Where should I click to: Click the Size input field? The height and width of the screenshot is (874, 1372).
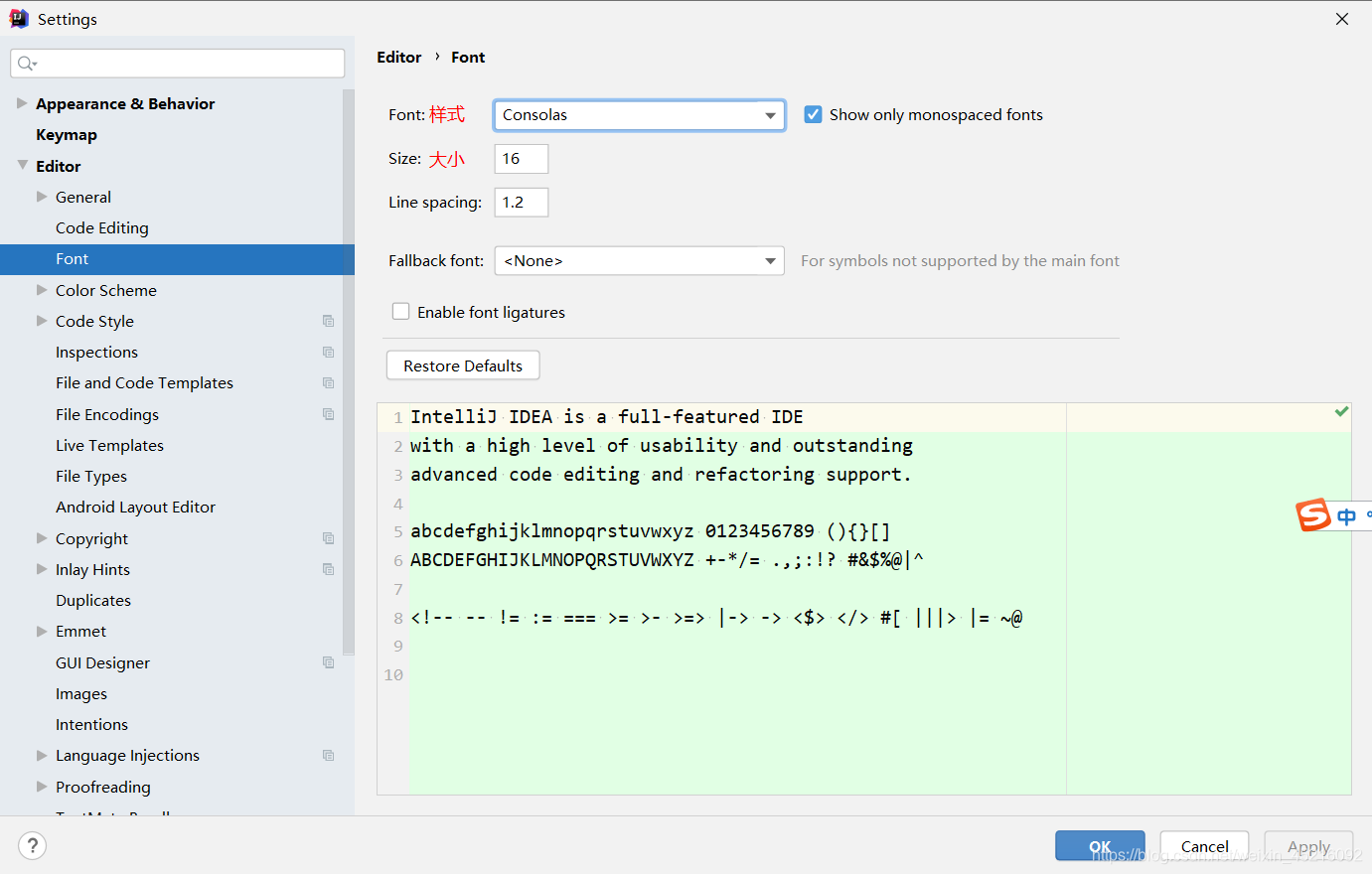point(522,159)
